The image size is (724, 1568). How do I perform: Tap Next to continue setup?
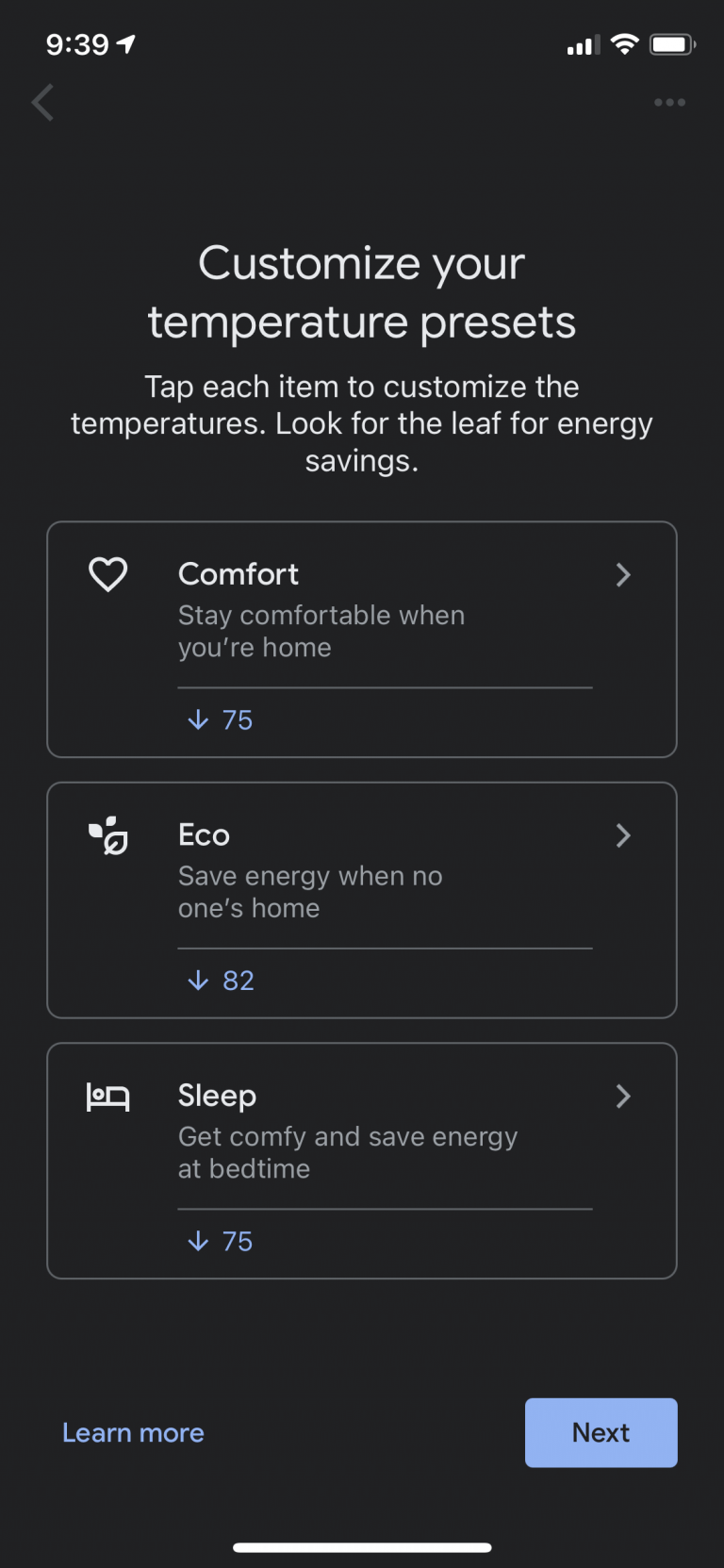click(601, 1432)
